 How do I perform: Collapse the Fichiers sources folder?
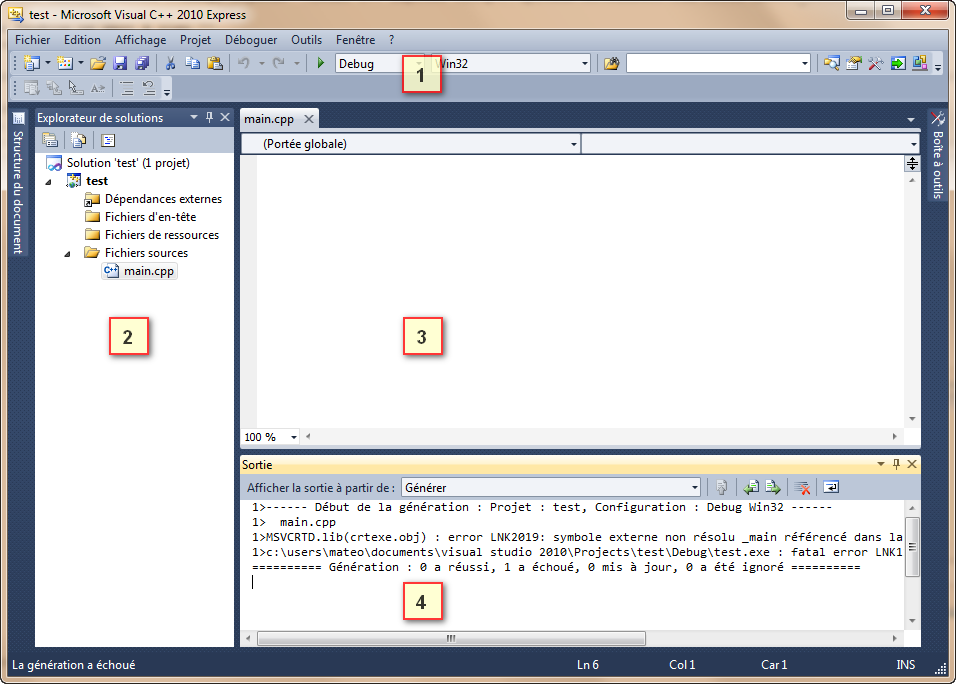pos(66,253)
